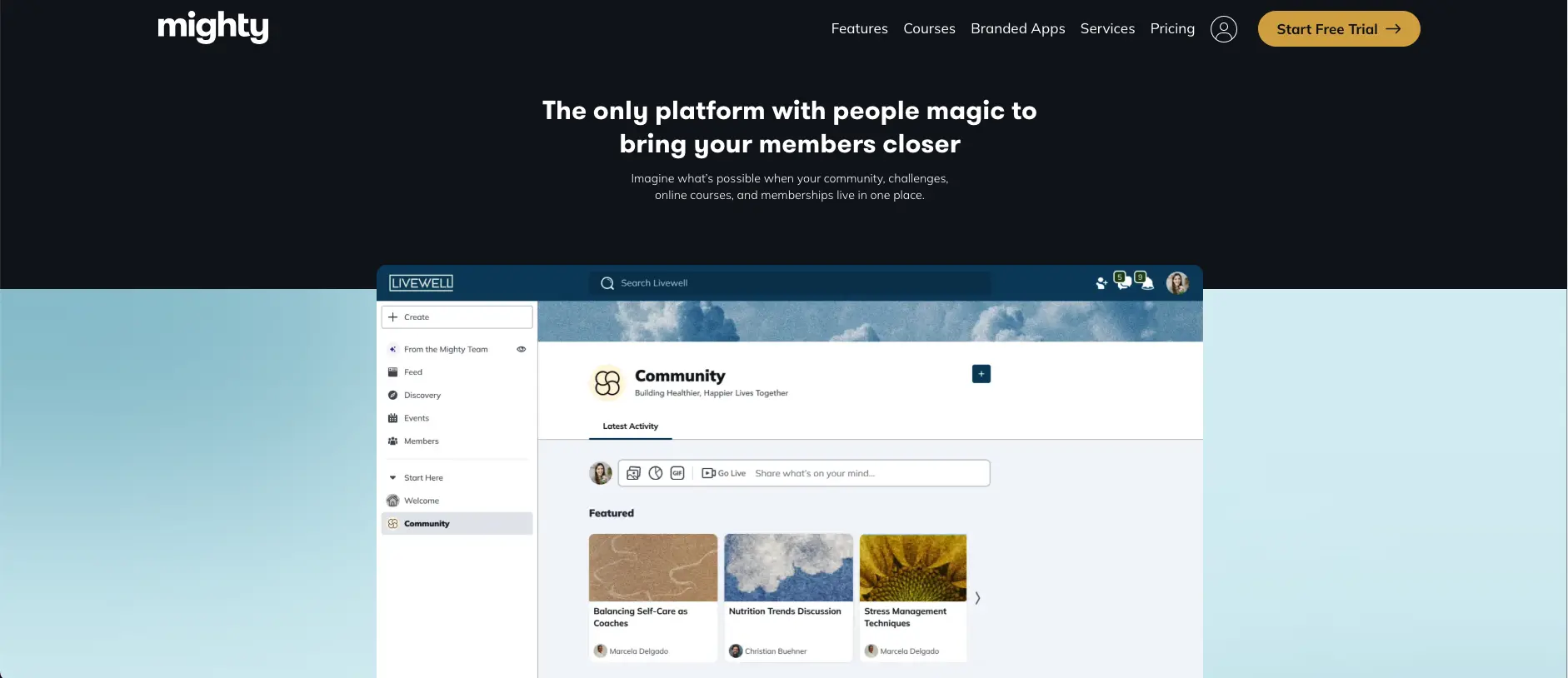Screen dimensions: 1568x678
Task: Click the next arrow in Featured
Action: pos(977,598)
